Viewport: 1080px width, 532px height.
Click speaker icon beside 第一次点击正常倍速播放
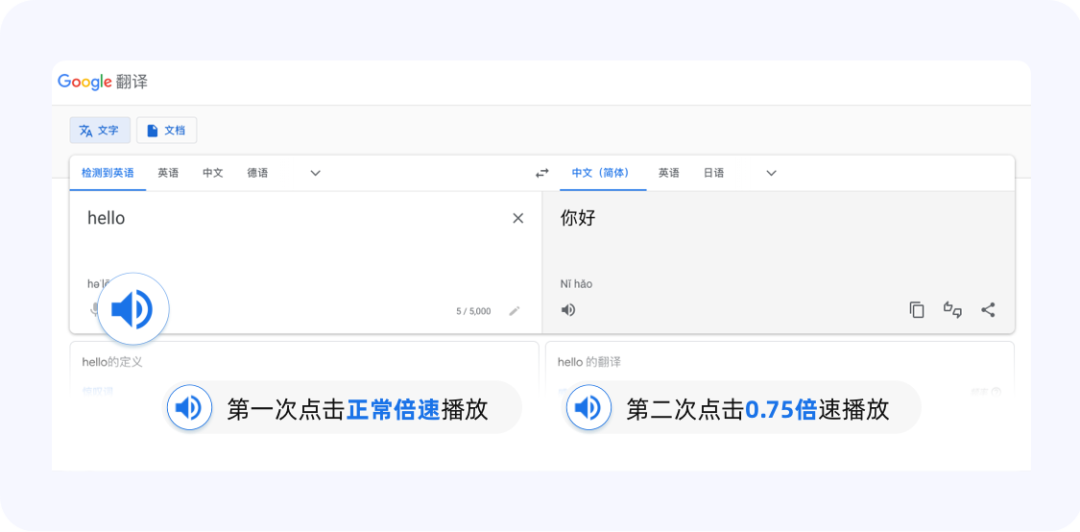point(188,408)
